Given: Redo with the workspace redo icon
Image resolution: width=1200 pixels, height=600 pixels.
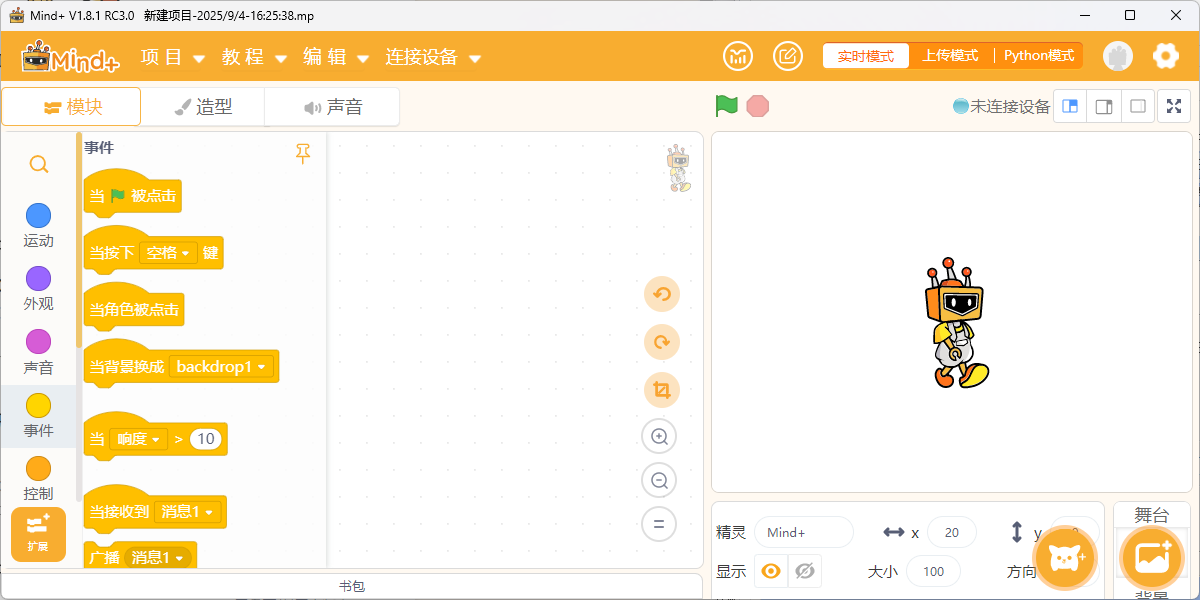Looking at the screenshot, I should pyautogui.click(x=661, y=342).
